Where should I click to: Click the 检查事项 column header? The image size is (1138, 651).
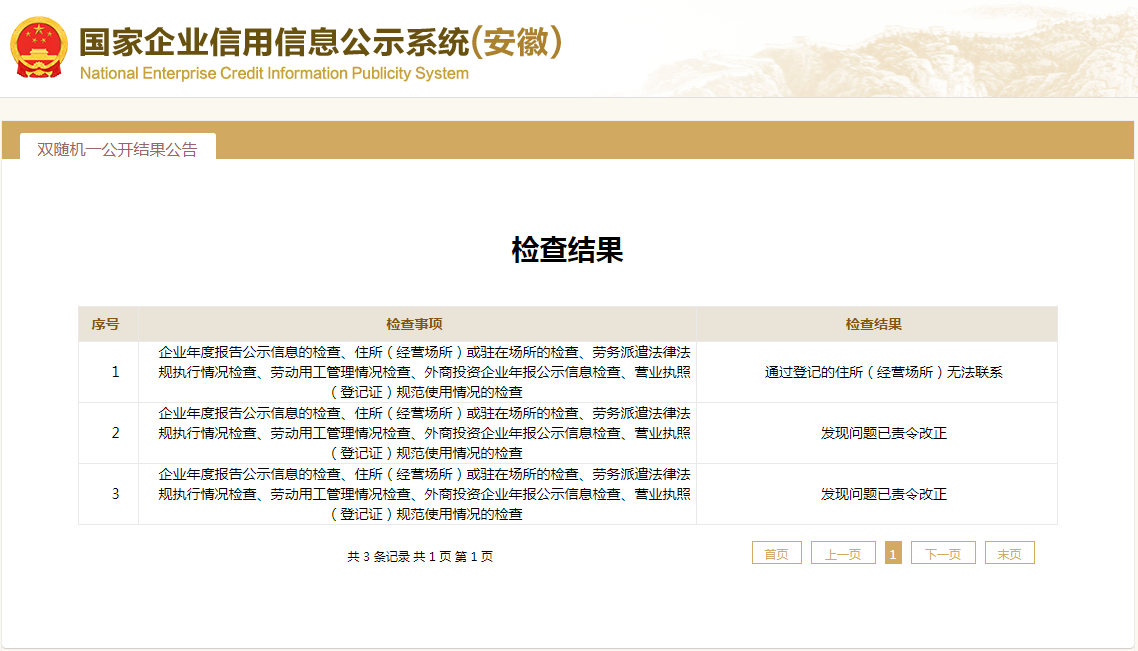(414, 324)
